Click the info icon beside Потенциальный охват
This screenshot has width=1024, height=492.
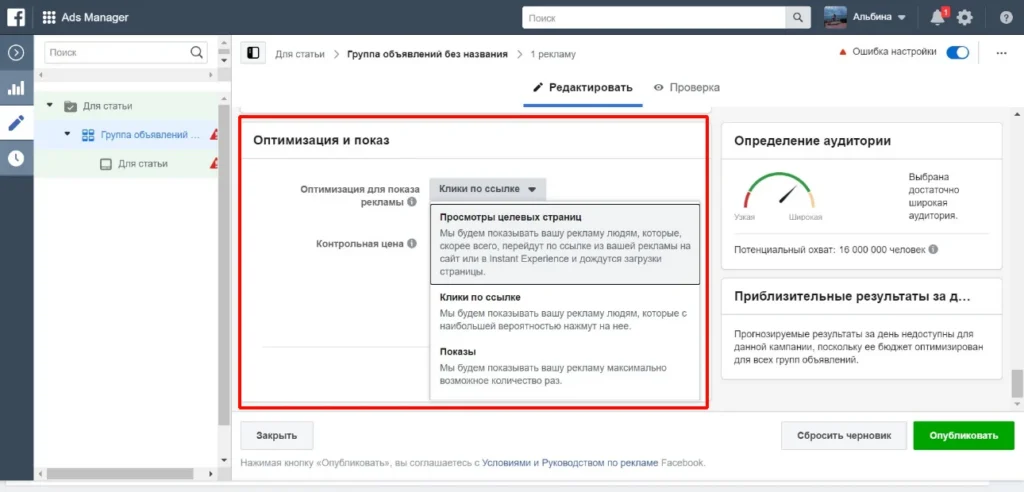click(x=933, y=250)
